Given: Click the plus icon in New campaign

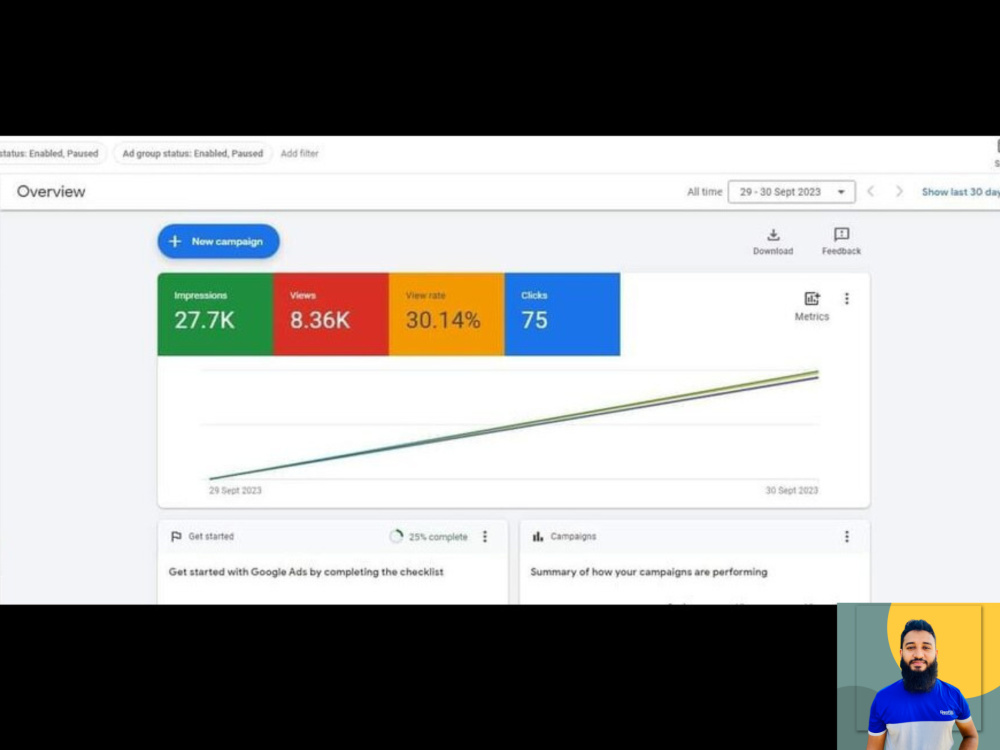Looking at the screenshot, I should point(175,242).
